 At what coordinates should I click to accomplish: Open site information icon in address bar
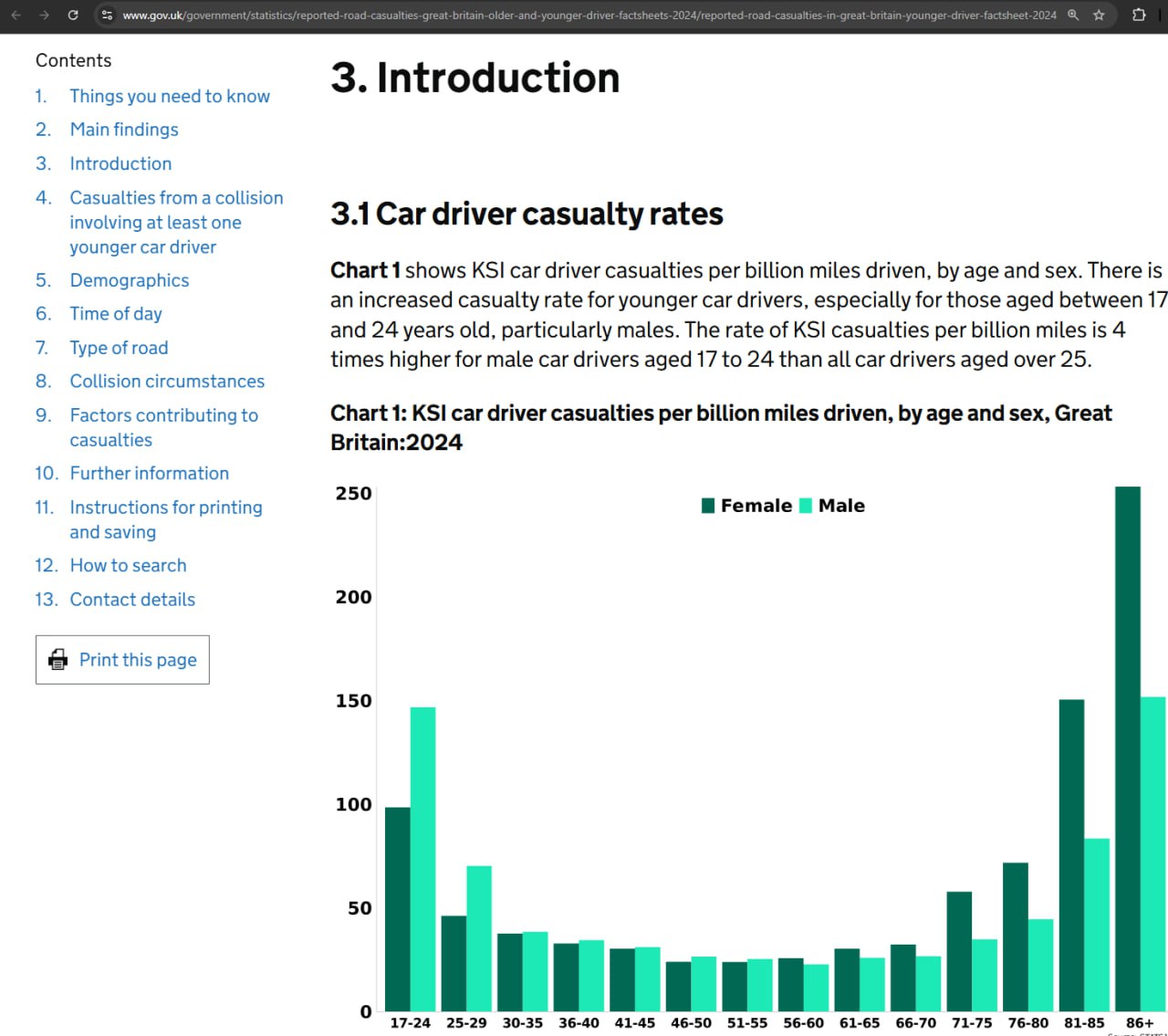pos(107,15)
